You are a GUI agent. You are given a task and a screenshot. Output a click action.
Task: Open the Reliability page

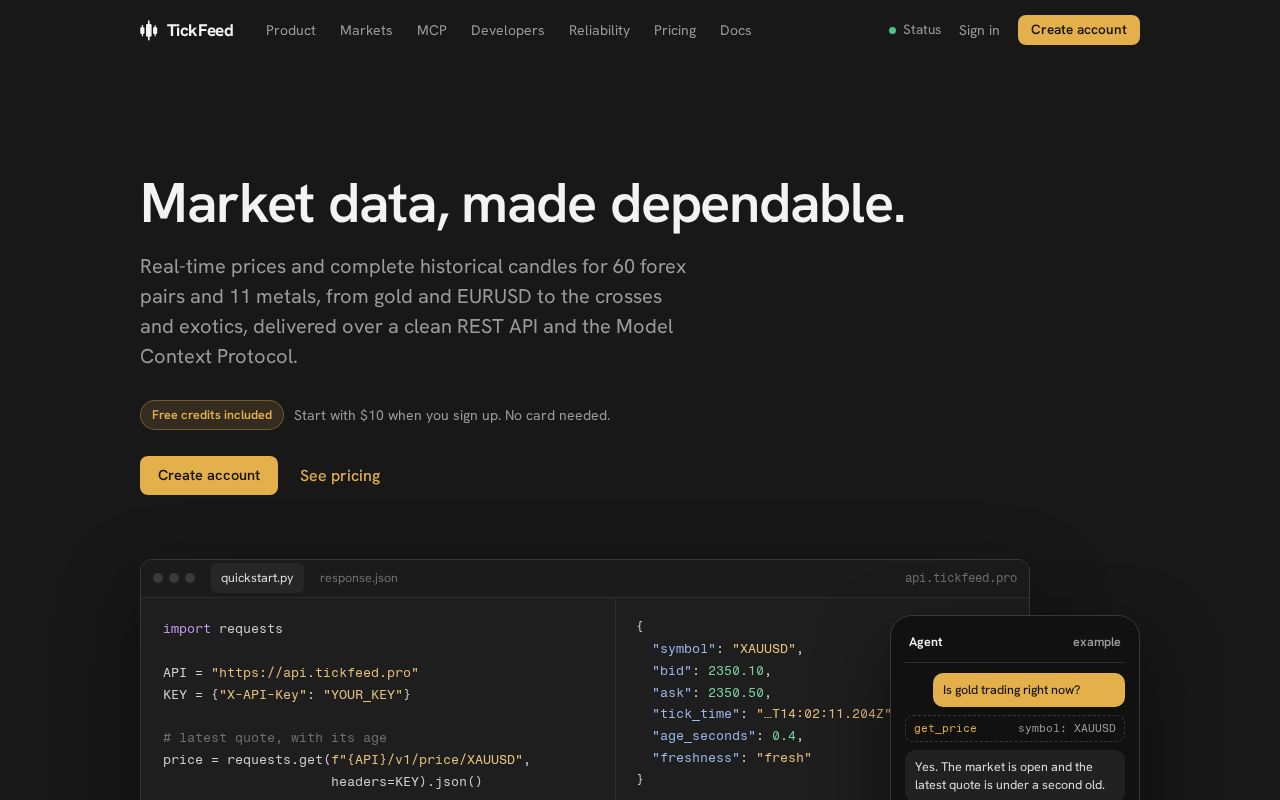tap(599, 30)
